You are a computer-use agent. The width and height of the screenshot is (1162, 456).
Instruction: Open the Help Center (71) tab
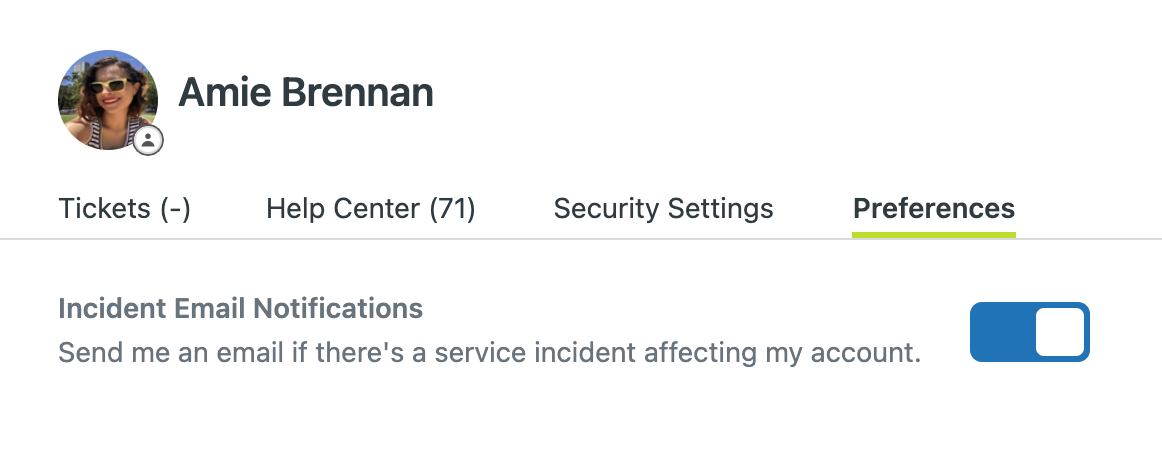tap(371, 208)
